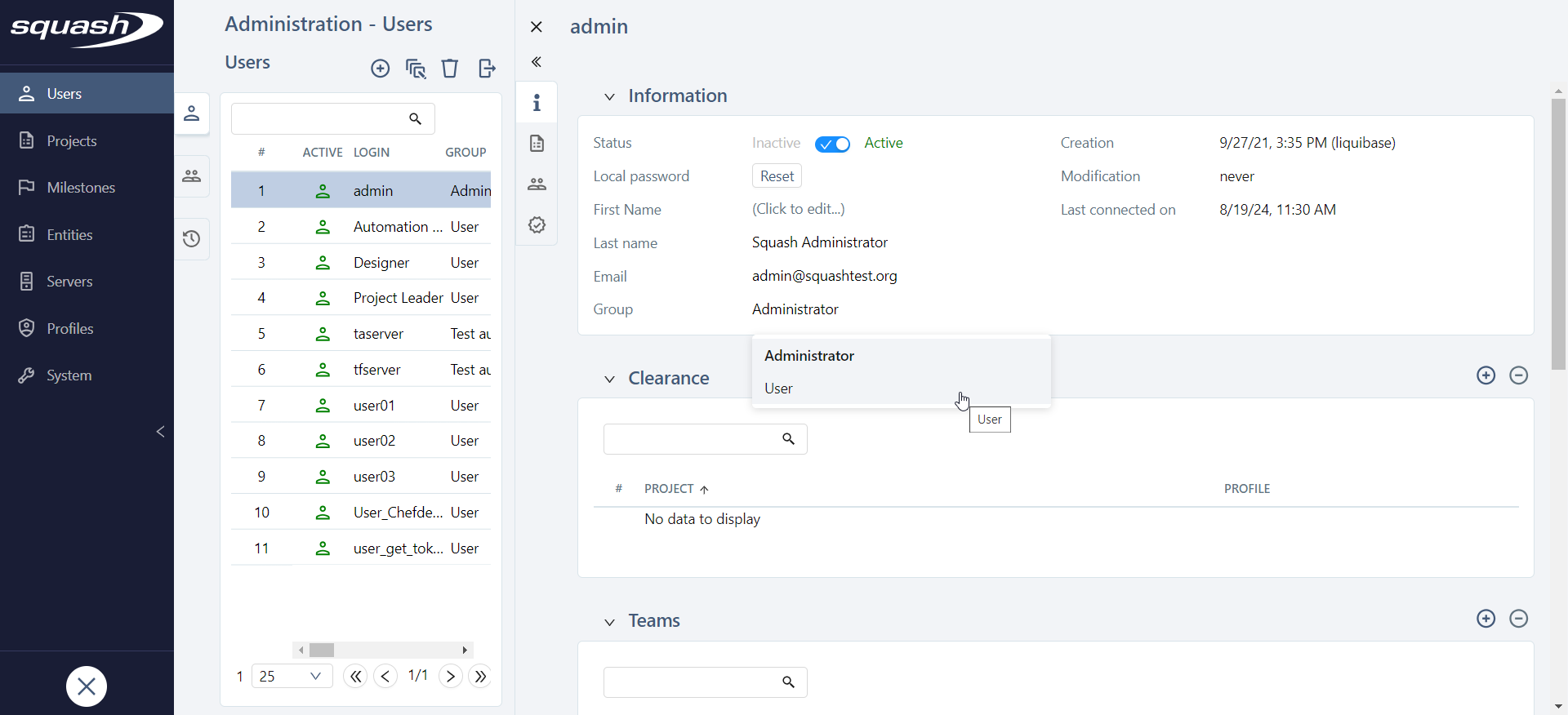Open the connection history clock icon
The height and width of the screenshot is (715, 1568).
[192, 239]
